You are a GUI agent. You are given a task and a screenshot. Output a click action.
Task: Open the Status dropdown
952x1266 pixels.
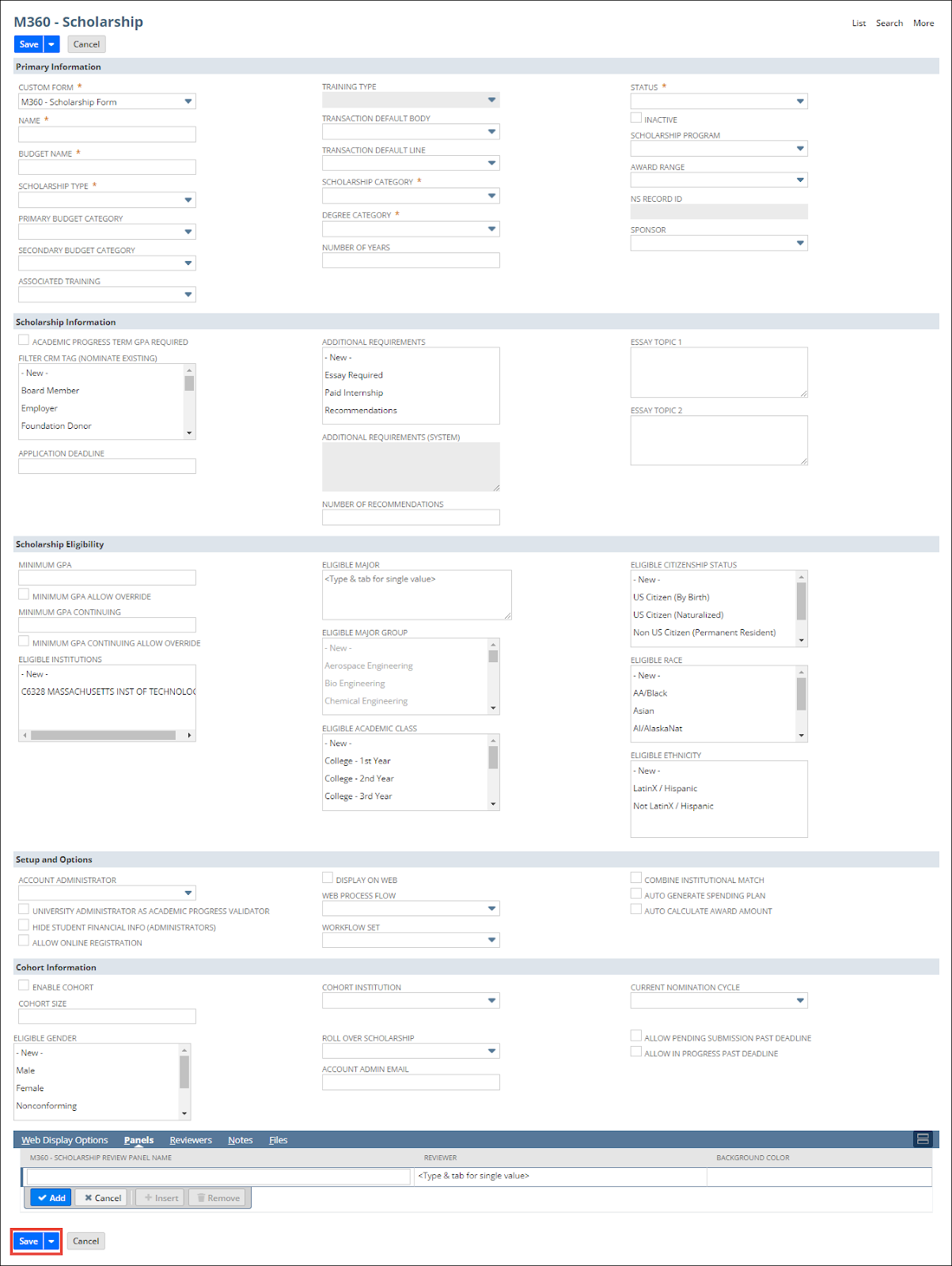[x=800, y=101]
